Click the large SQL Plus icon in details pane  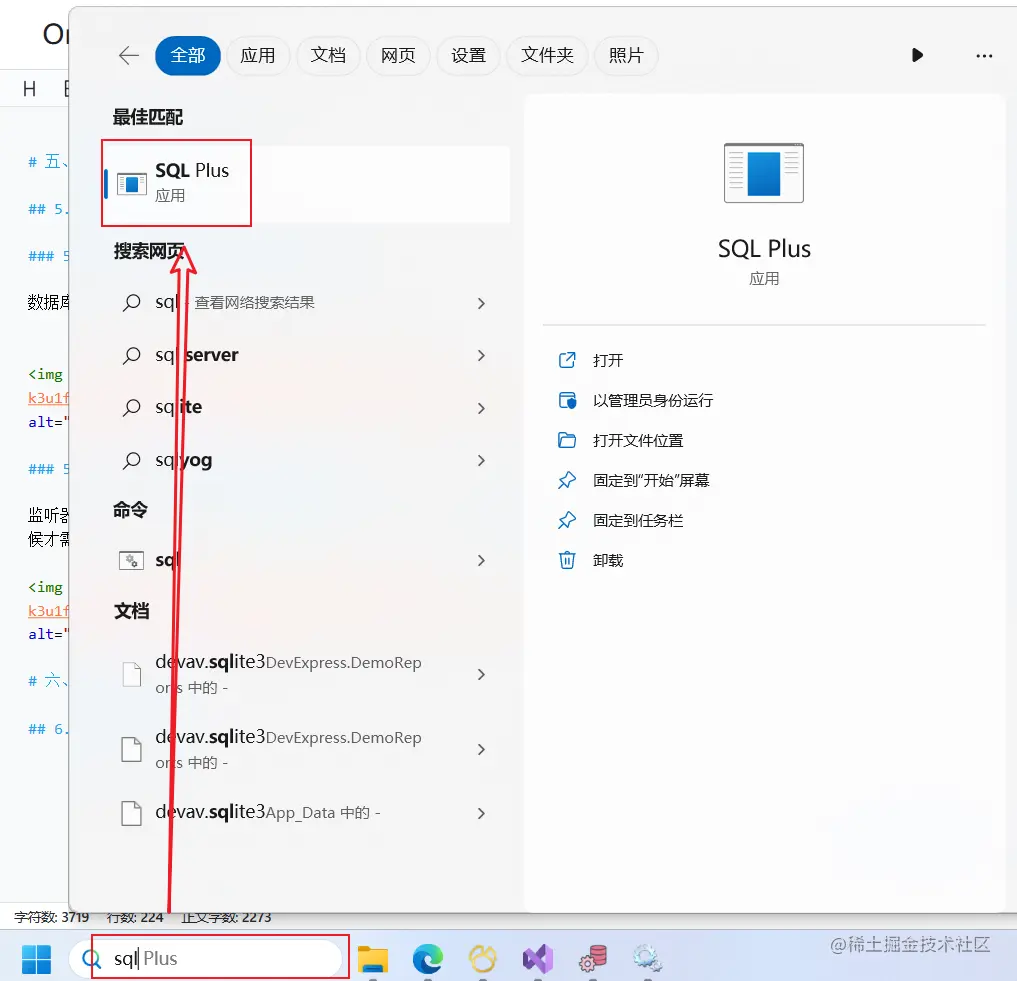point(764,173)
